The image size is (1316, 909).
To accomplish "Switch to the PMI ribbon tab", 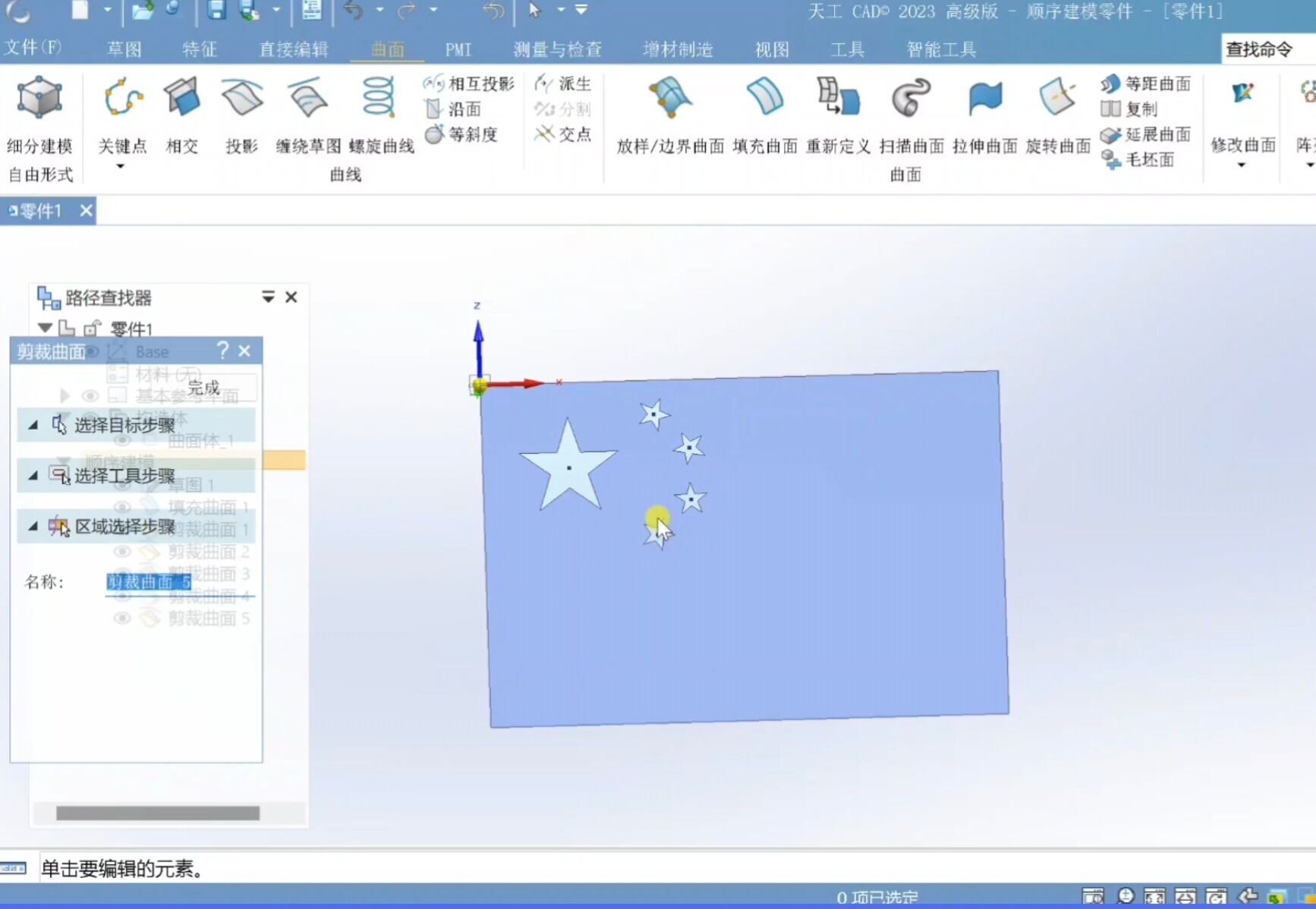I will [x=458, y=49].
